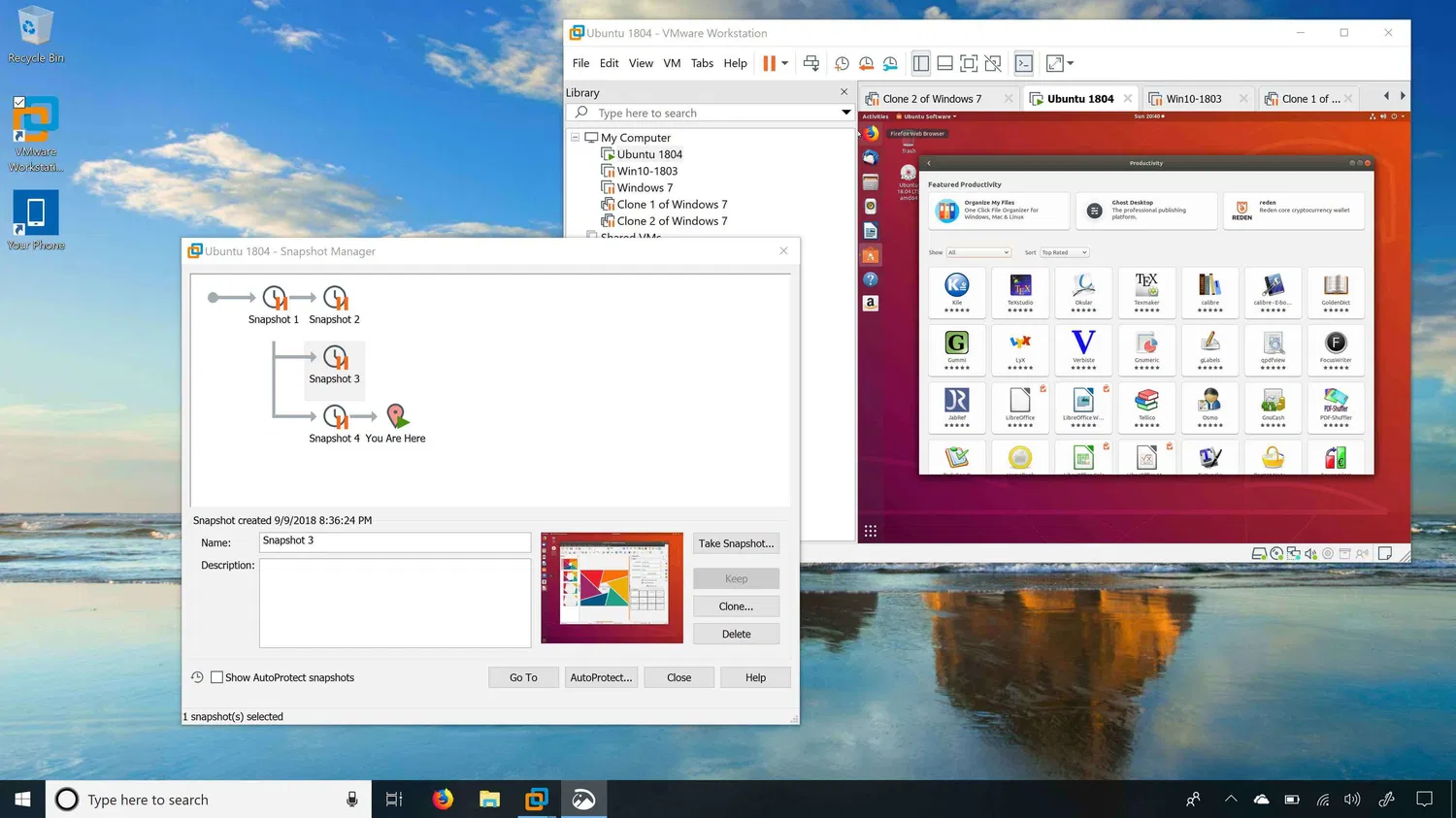Screen dimensions: 1456x818
Task: Go back in Ubuntu Software Productivity window
Action: 929,163
